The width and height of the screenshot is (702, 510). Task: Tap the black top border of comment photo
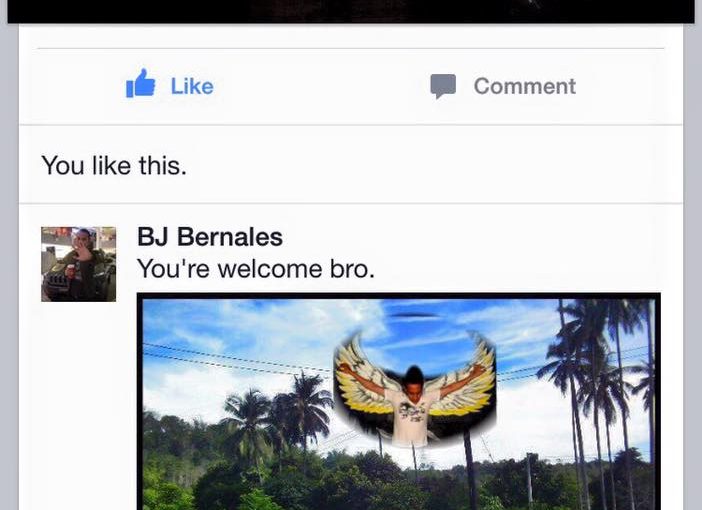tap(398, 296)
